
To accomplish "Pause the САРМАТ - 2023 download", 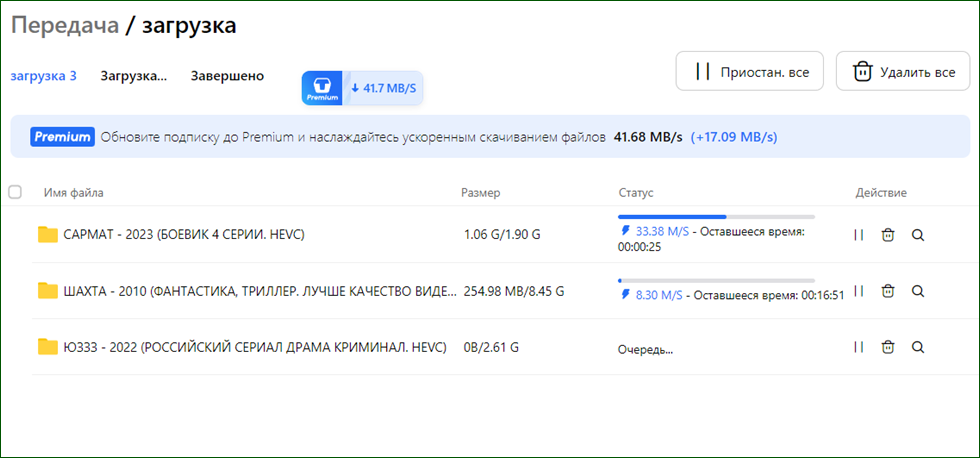I will [x=859, y=235].
